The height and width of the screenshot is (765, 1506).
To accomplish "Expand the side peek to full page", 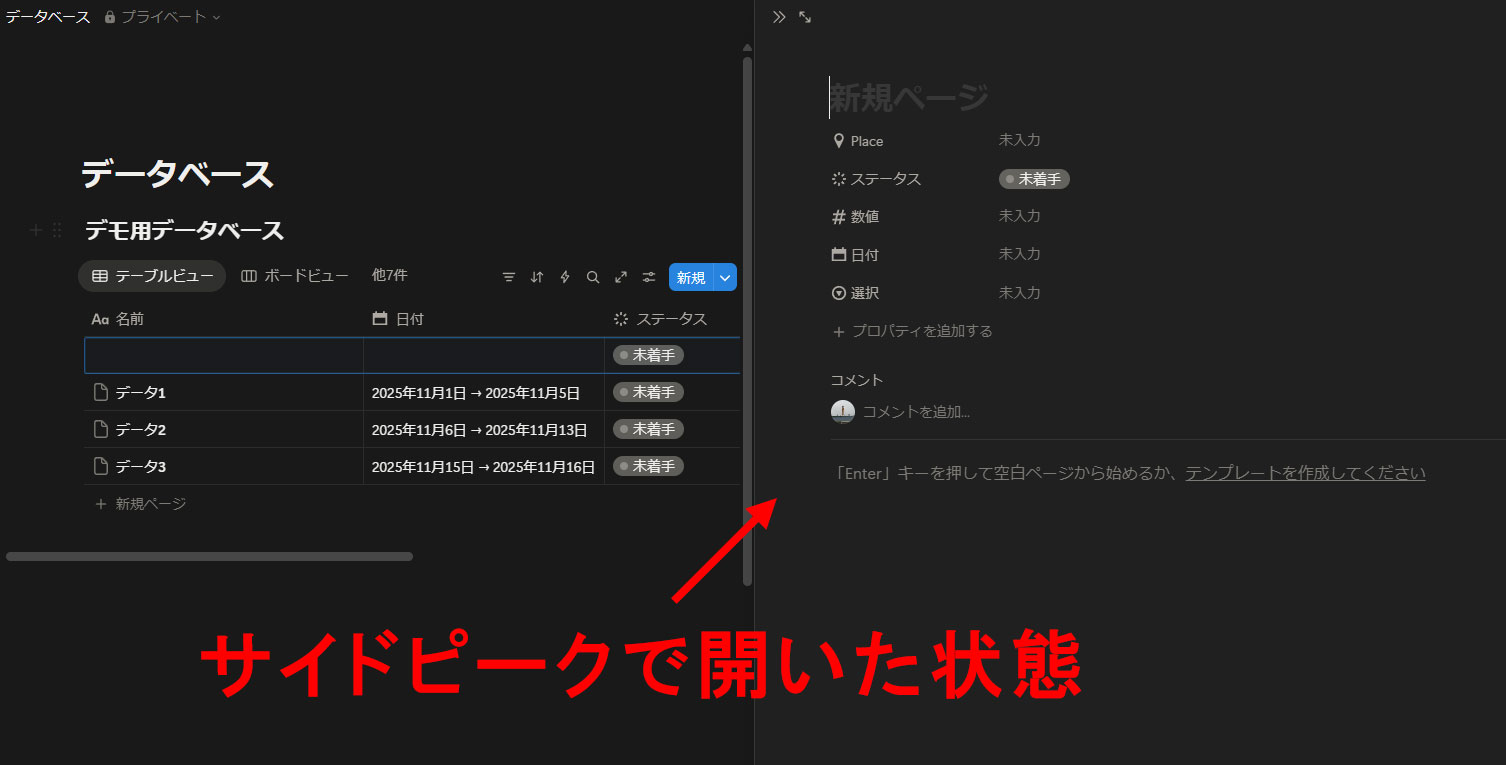I will tap(805, 17).
